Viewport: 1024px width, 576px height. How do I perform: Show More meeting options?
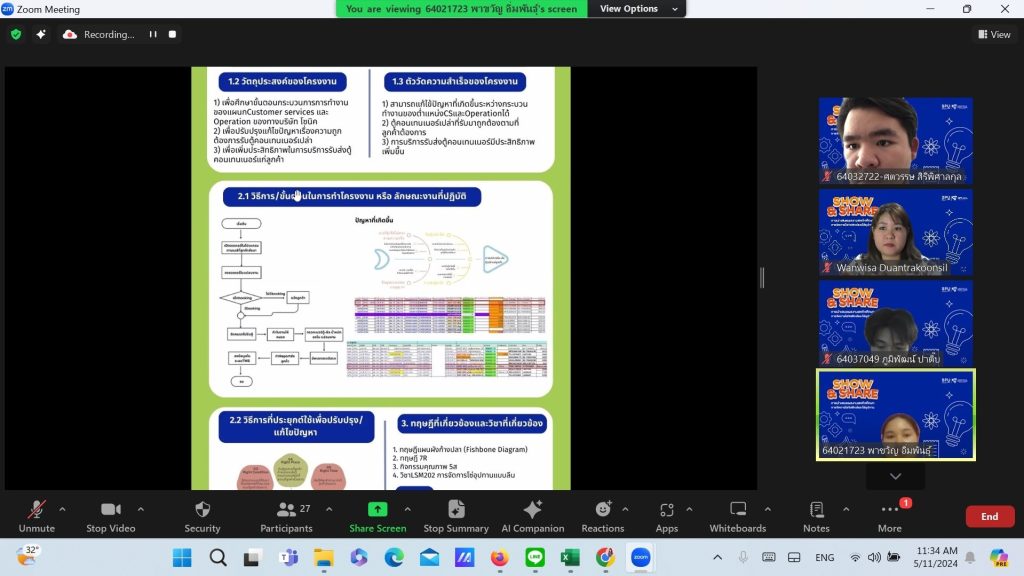tap(889, 517)
